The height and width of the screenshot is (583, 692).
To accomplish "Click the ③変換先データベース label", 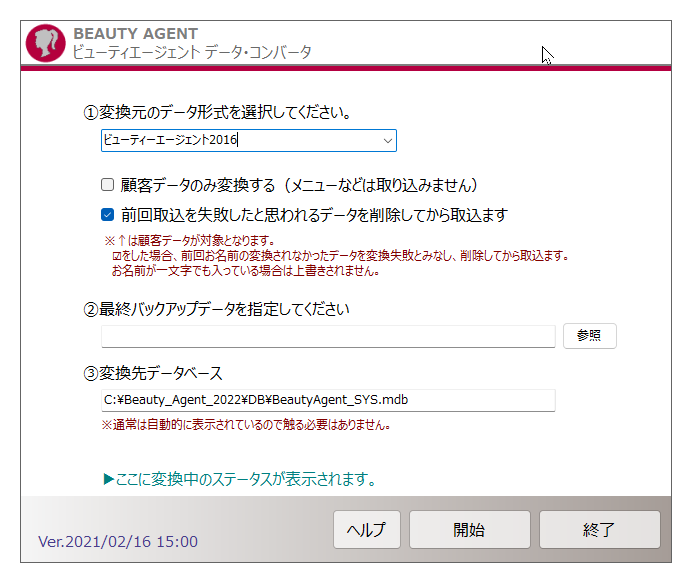I will coord(153,373).
